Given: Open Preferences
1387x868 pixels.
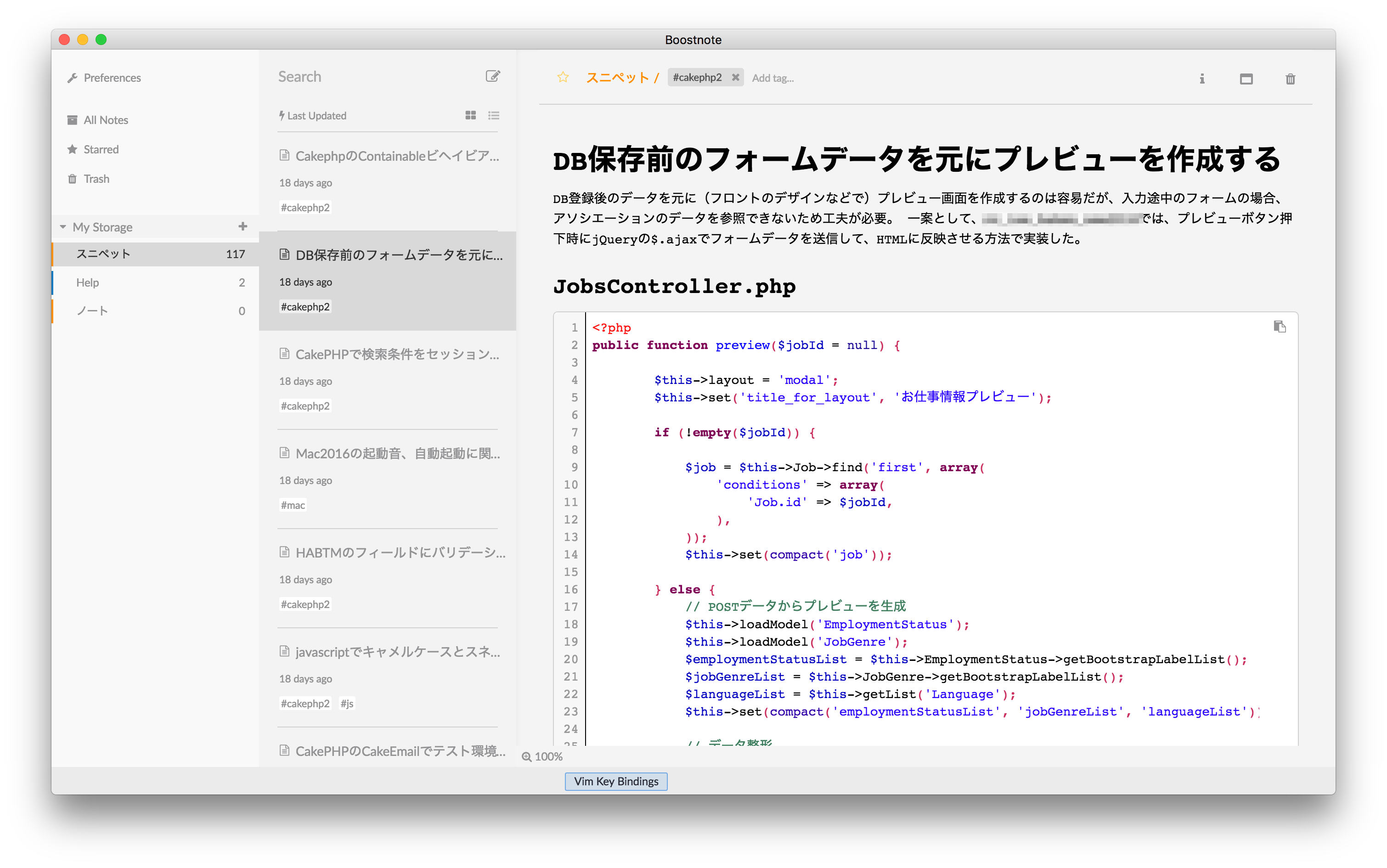Looking at the screenshot, I should pyautogui.click(x=111, y=78).
